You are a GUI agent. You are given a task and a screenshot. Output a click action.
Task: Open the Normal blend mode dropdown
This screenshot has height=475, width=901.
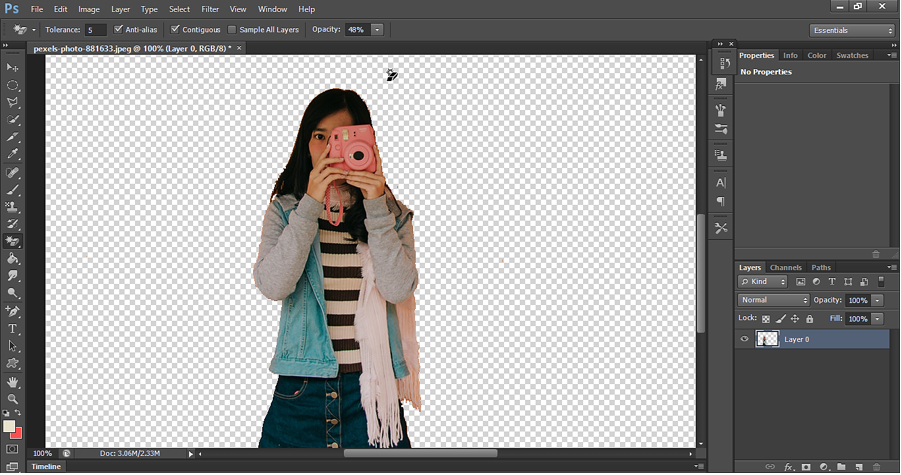click(773, 300)
